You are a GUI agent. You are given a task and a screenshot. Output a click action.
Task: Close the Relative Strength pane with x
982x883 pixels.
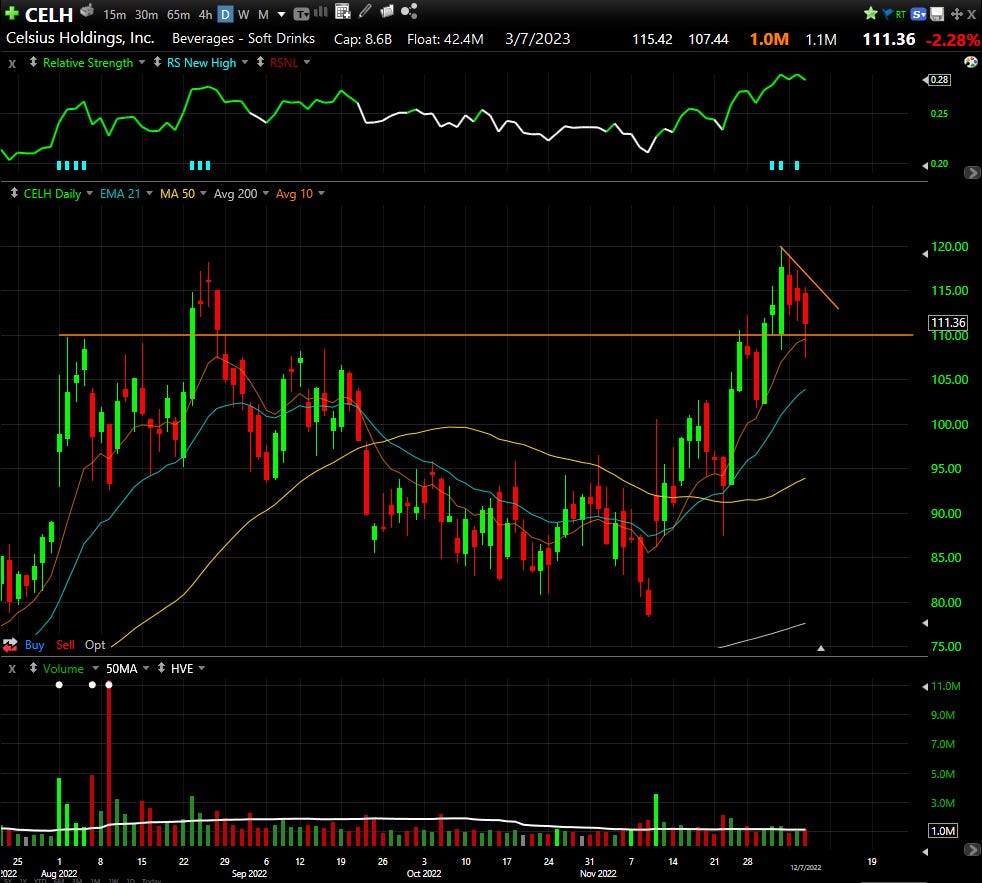[x=12, y=63]
